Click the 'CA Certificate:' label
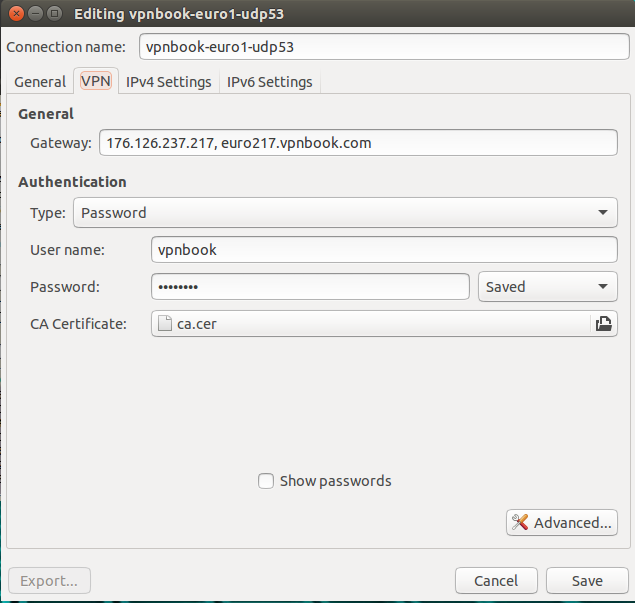The image size is (635, 603). [78, 324]
